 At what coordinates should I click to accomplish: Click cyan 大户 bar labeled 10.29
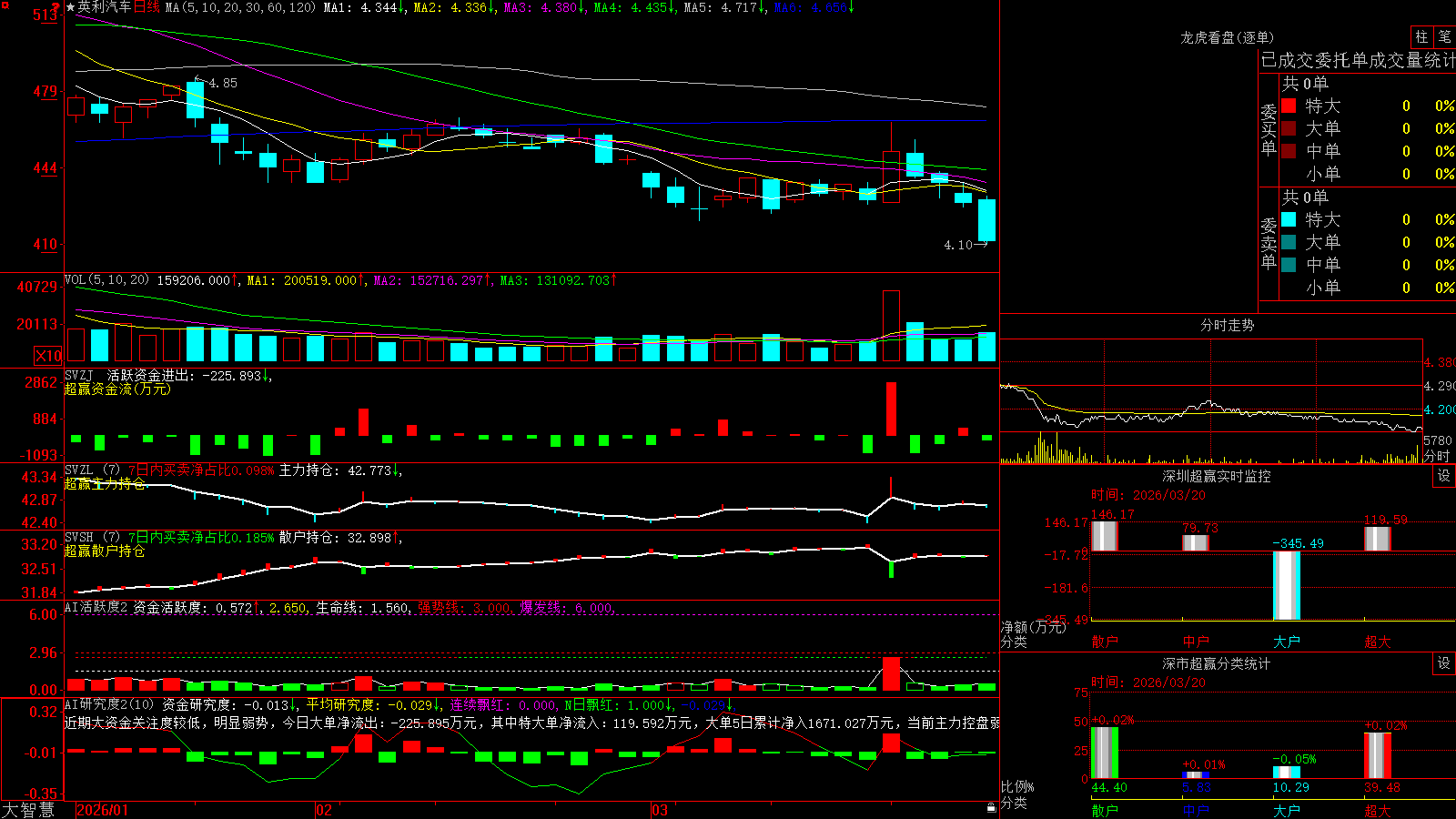click(1287, 773)
